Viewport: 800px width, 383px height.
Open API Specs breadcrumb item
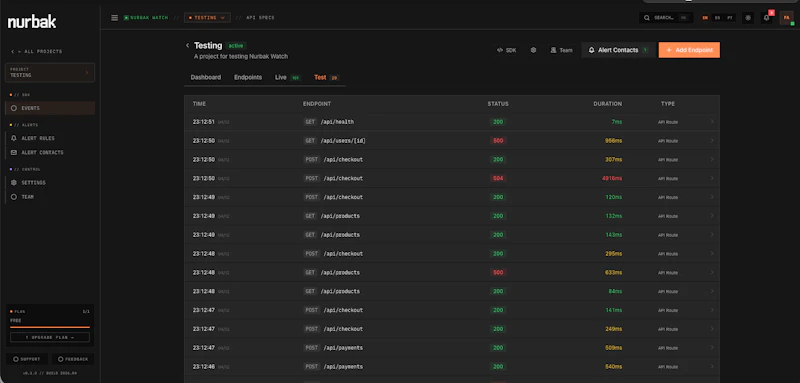(x=260, y=18)
